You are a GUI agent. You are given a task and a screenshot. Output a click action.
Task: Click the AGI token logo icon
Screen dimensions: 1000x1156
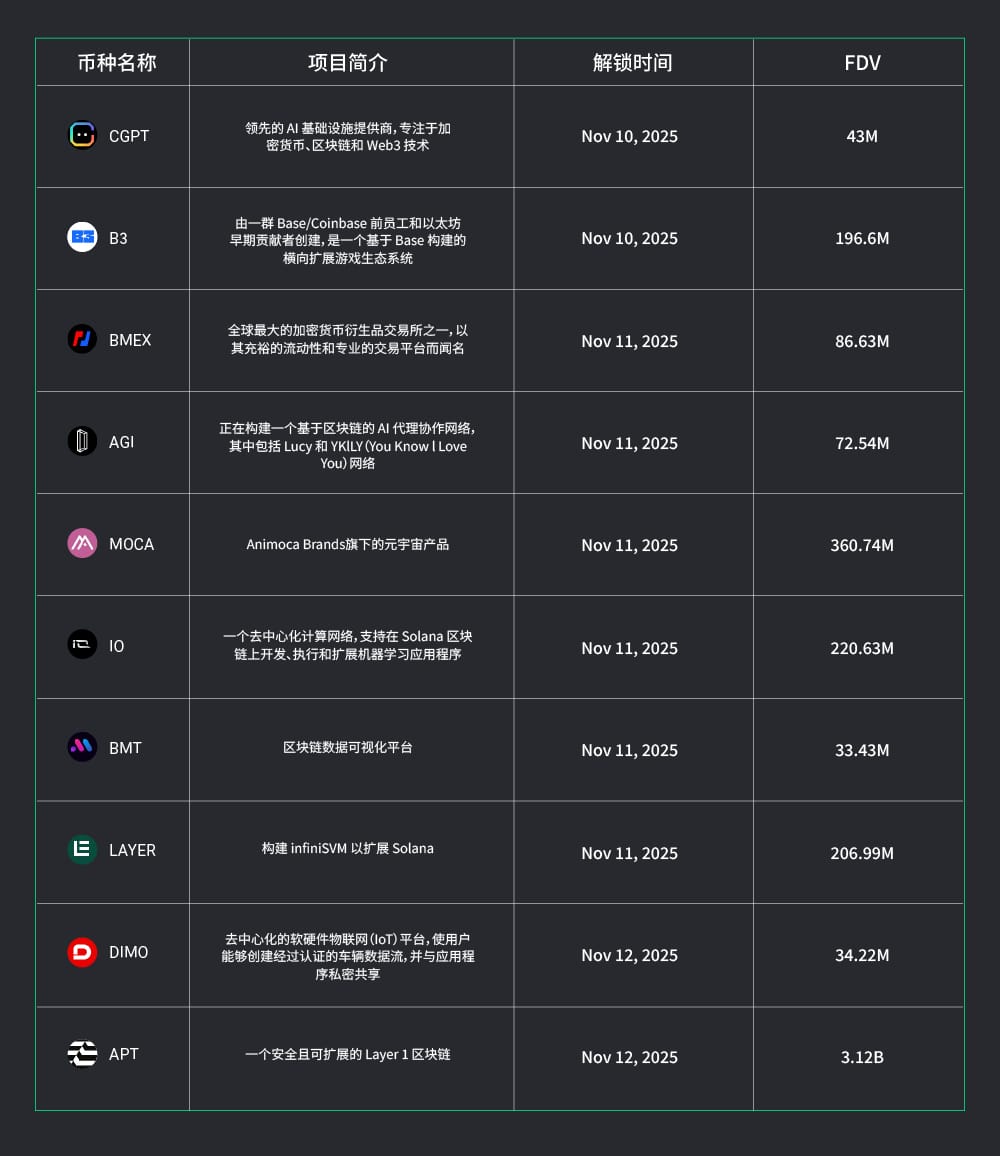point(82,442)
